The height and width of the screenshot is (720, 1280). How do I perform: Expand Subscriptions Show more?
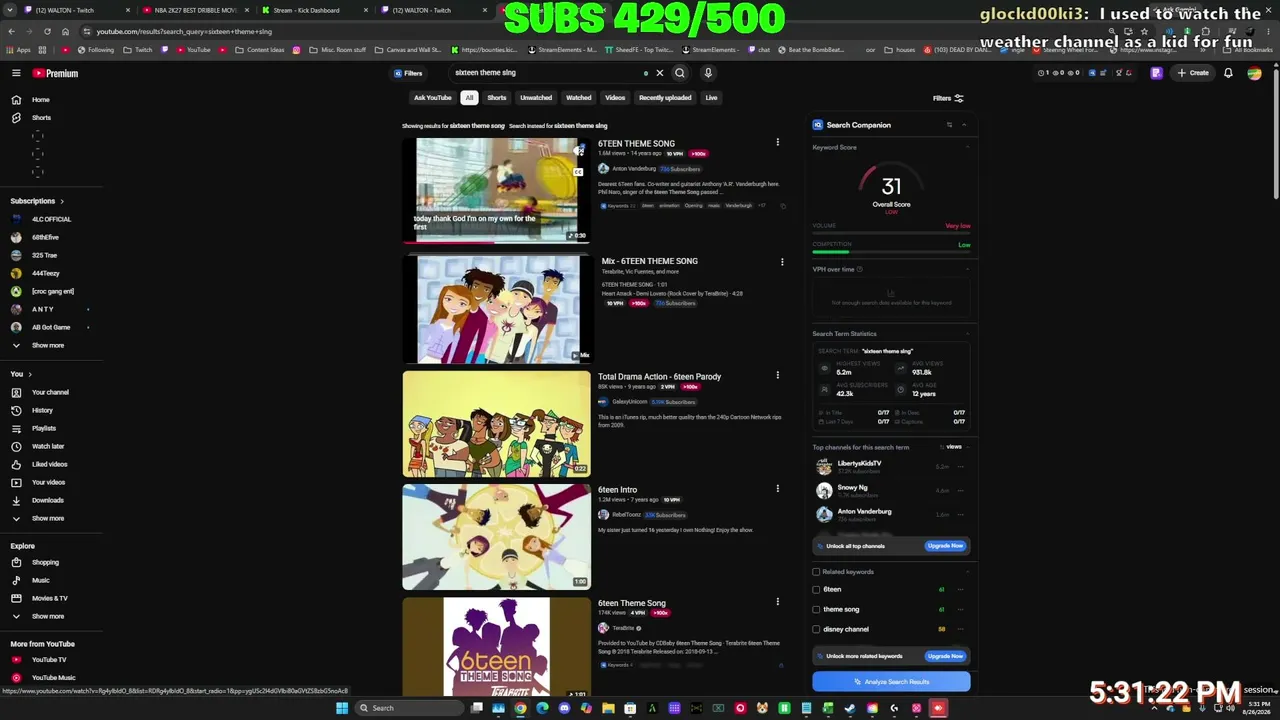[47, 345]
